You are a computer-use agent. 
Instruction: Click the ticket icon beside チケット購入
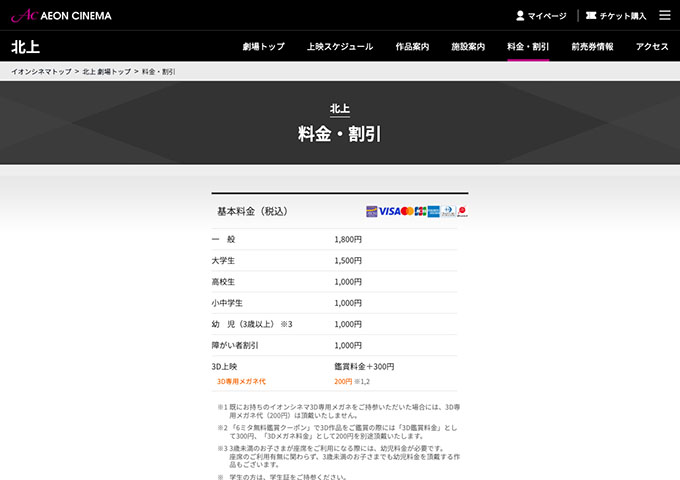[x=591, y=16]
